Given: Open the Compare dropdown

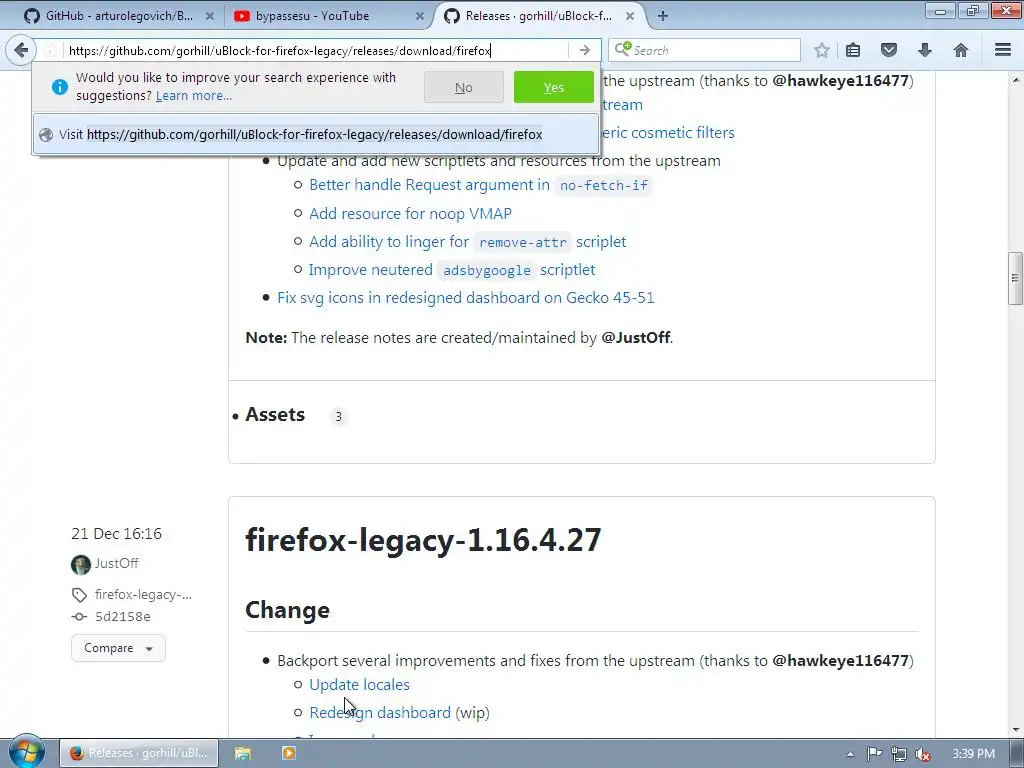Looking at the screenshot, I should [x=118, y=648].
